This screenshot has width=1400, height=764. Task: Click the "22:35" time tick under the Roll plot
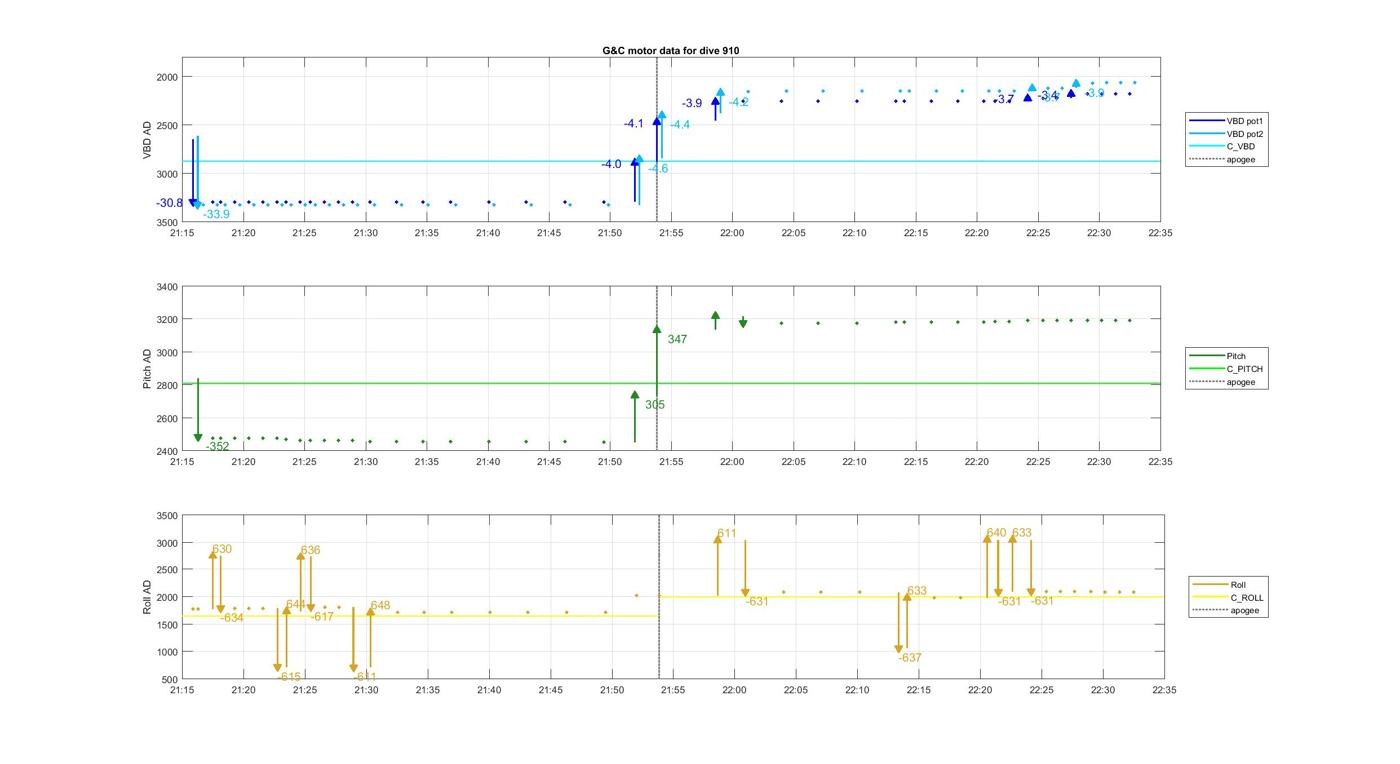[1164, 691]
